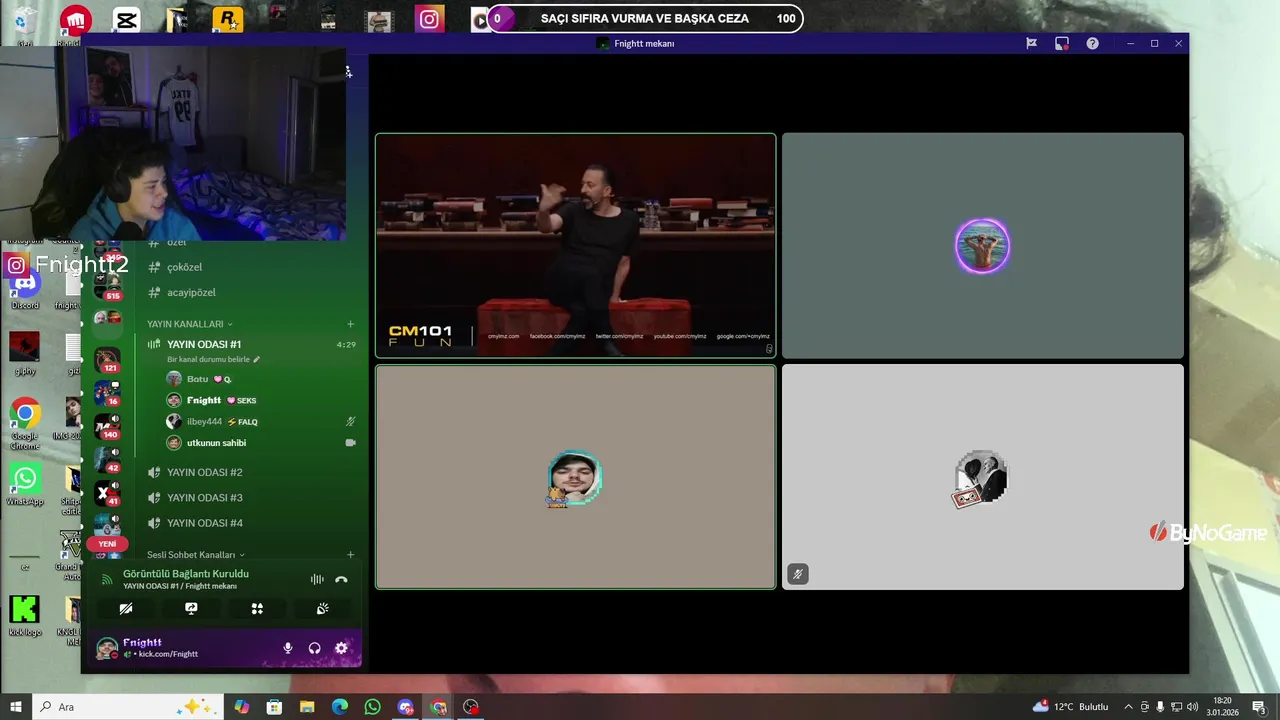Open WhatsApp desktop shortcut
1280x720 pixels.
25,484
